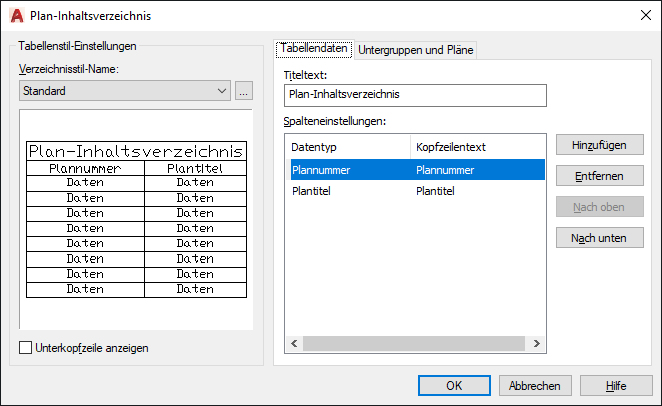Select the Plantitel row in column list
The image size is (662, 406).
tap(350, 191)
